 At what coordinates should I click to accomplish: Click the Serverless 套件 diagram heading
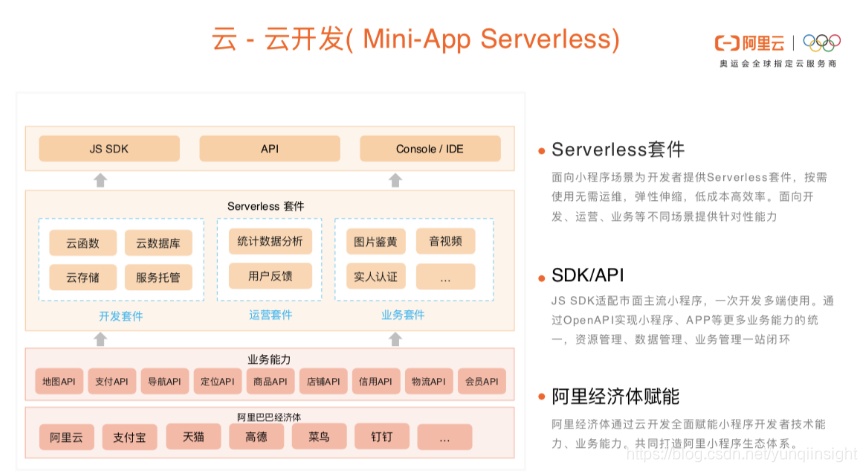(265, 206)
